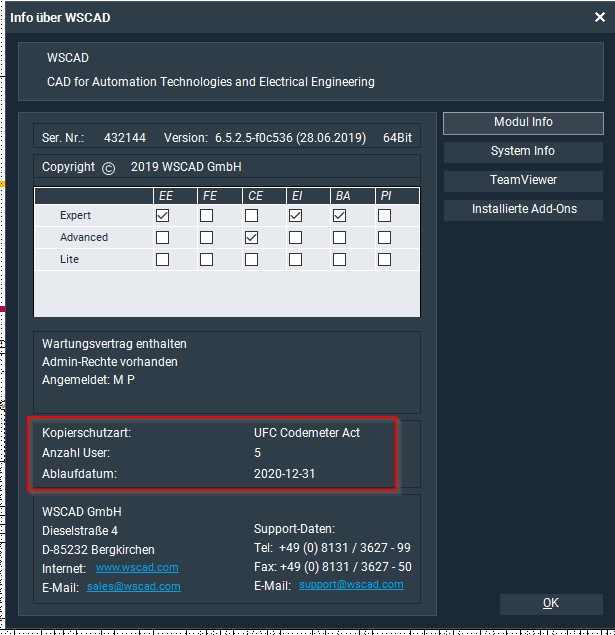Select the Expert row label

click(x=75, y=215)
